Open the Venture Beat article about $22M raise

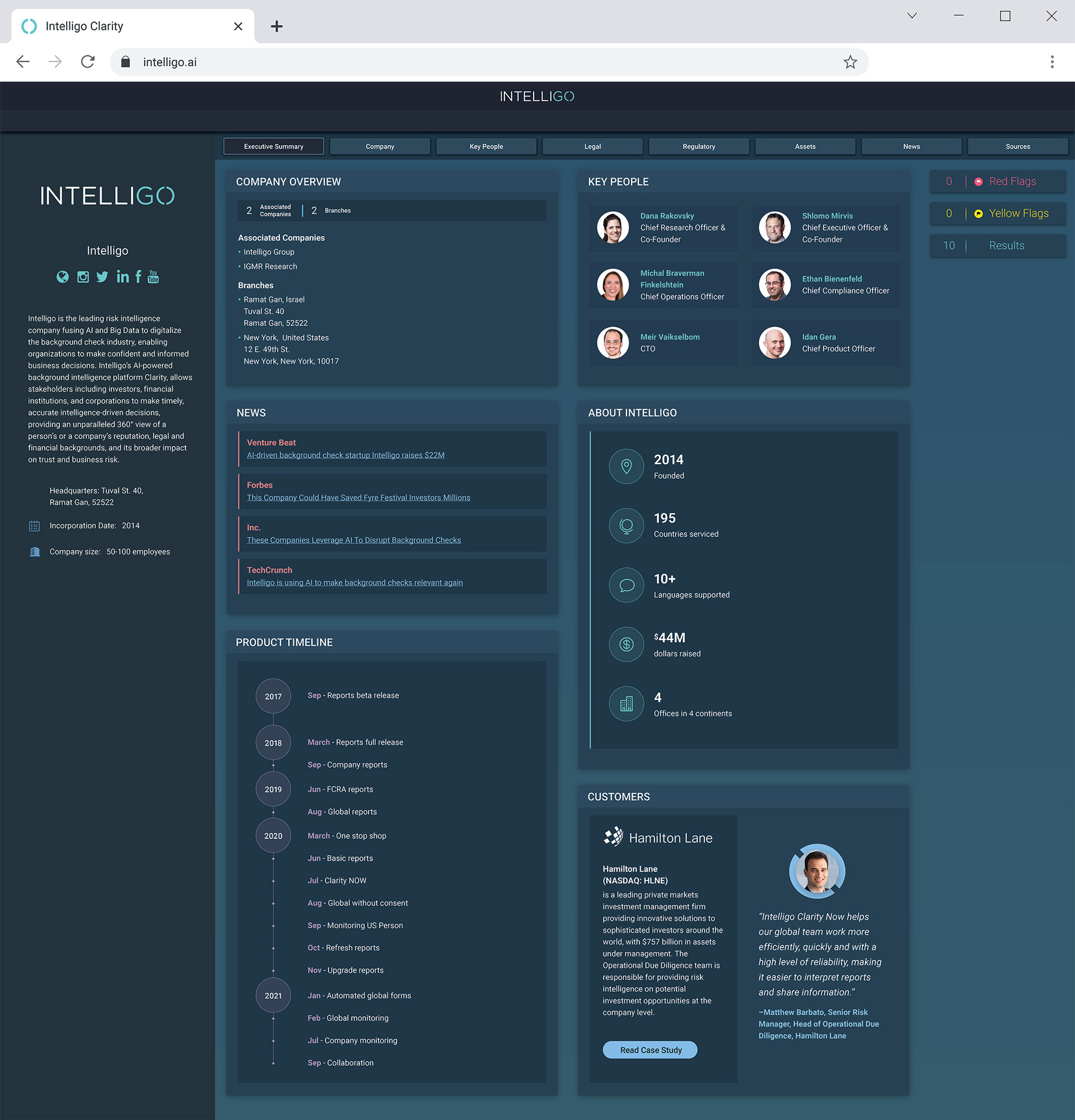tap(345, 455)
